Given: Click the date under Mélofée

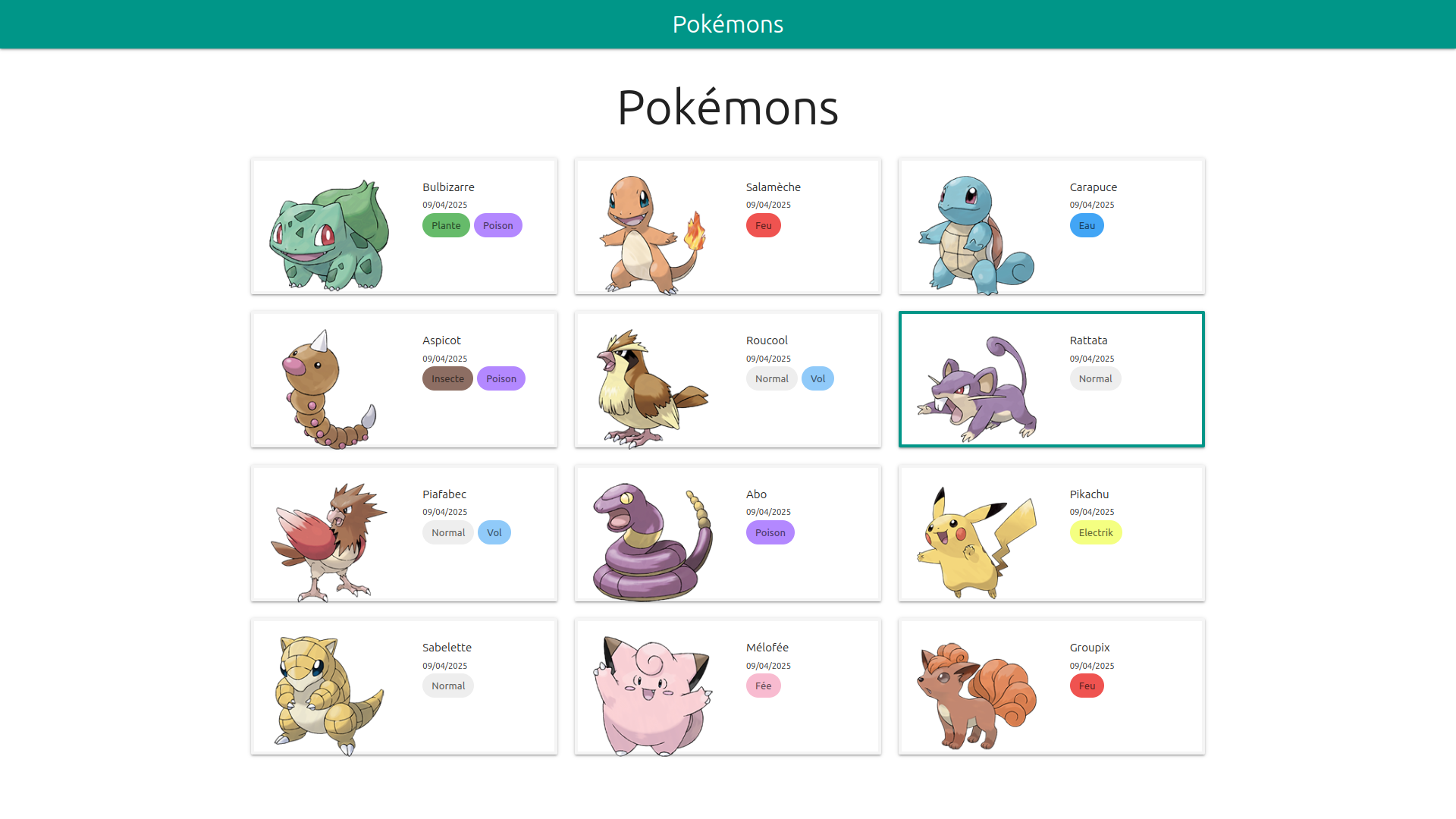Looking at the screenshot, I should (768, 665).
